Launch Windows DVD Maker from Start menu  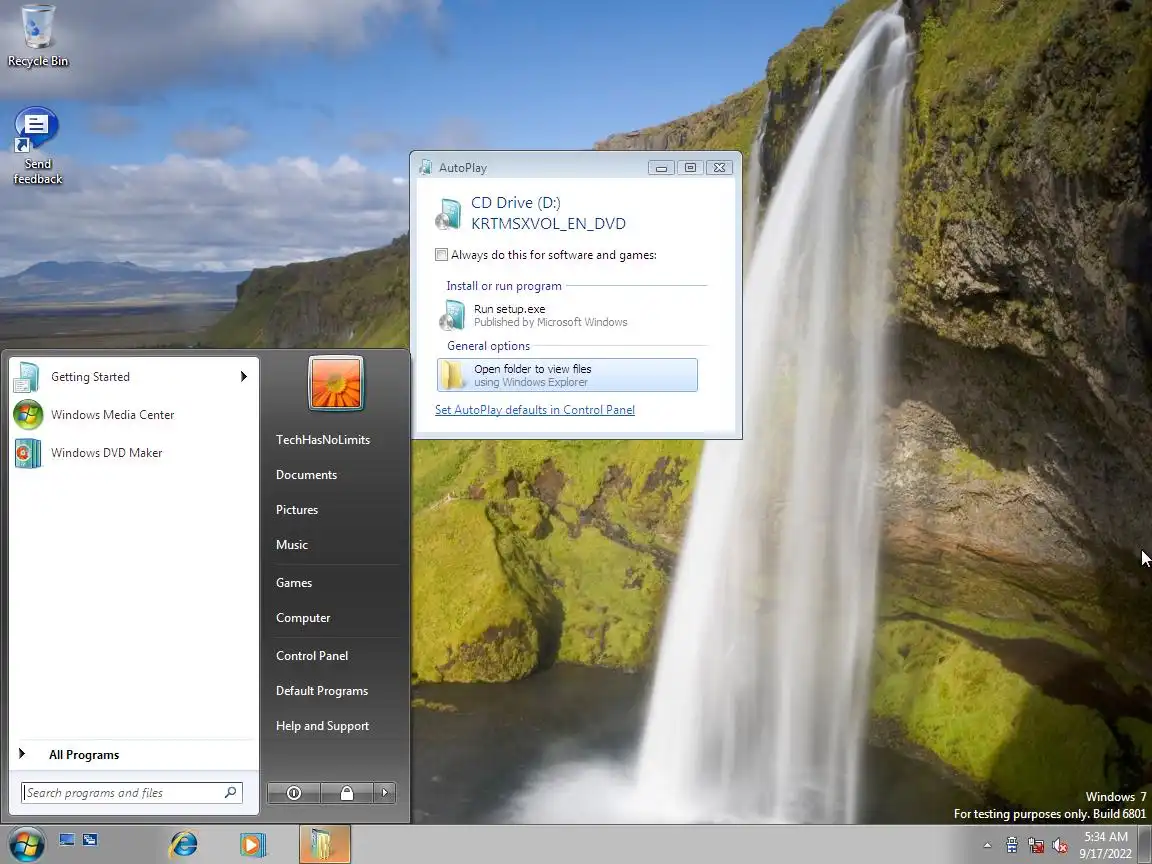point(134,453)
